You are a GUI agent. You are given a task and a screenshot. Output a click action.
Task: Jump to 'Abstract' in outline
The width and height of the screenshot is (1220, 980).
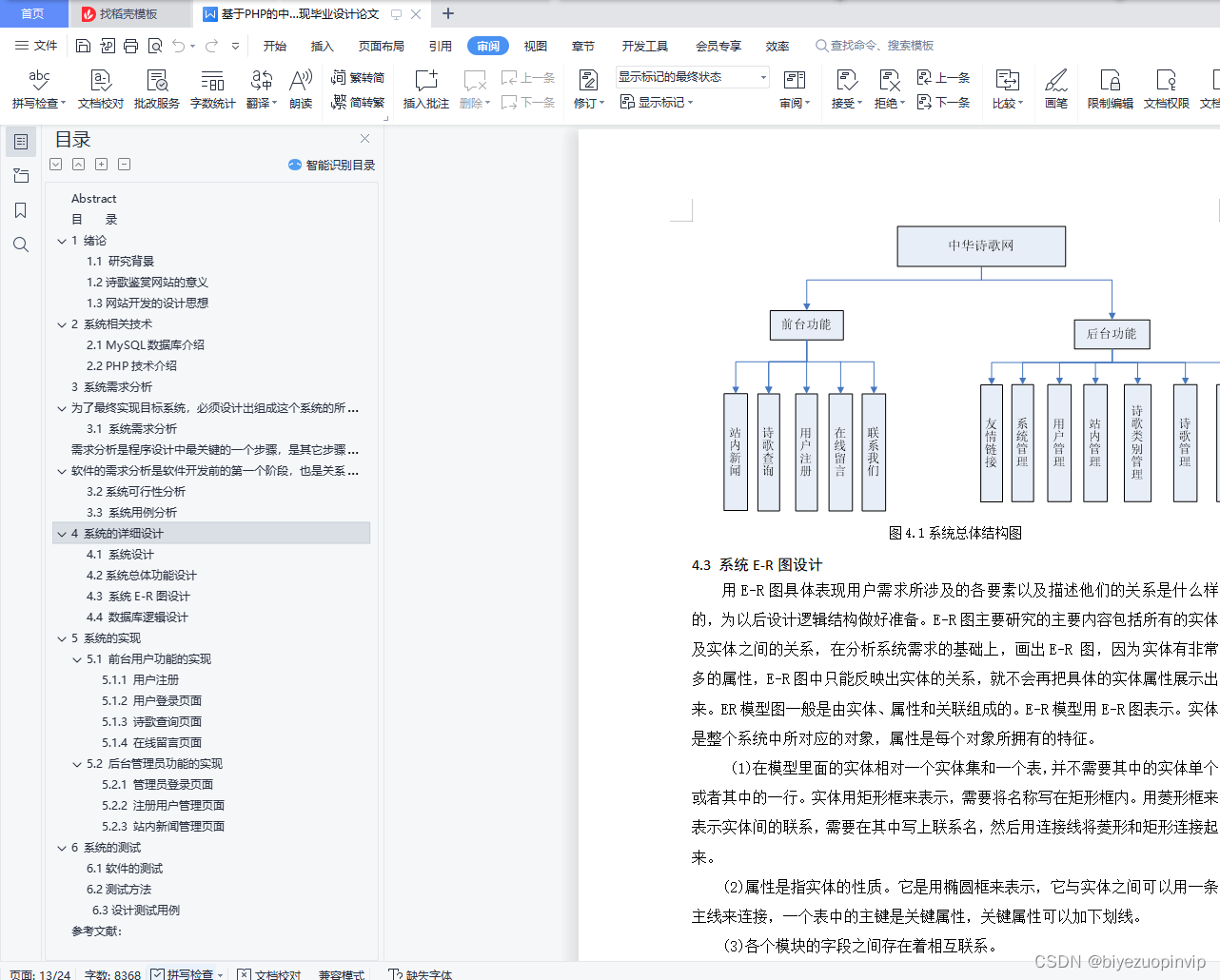pyautogui.click(x=93, y=199)
